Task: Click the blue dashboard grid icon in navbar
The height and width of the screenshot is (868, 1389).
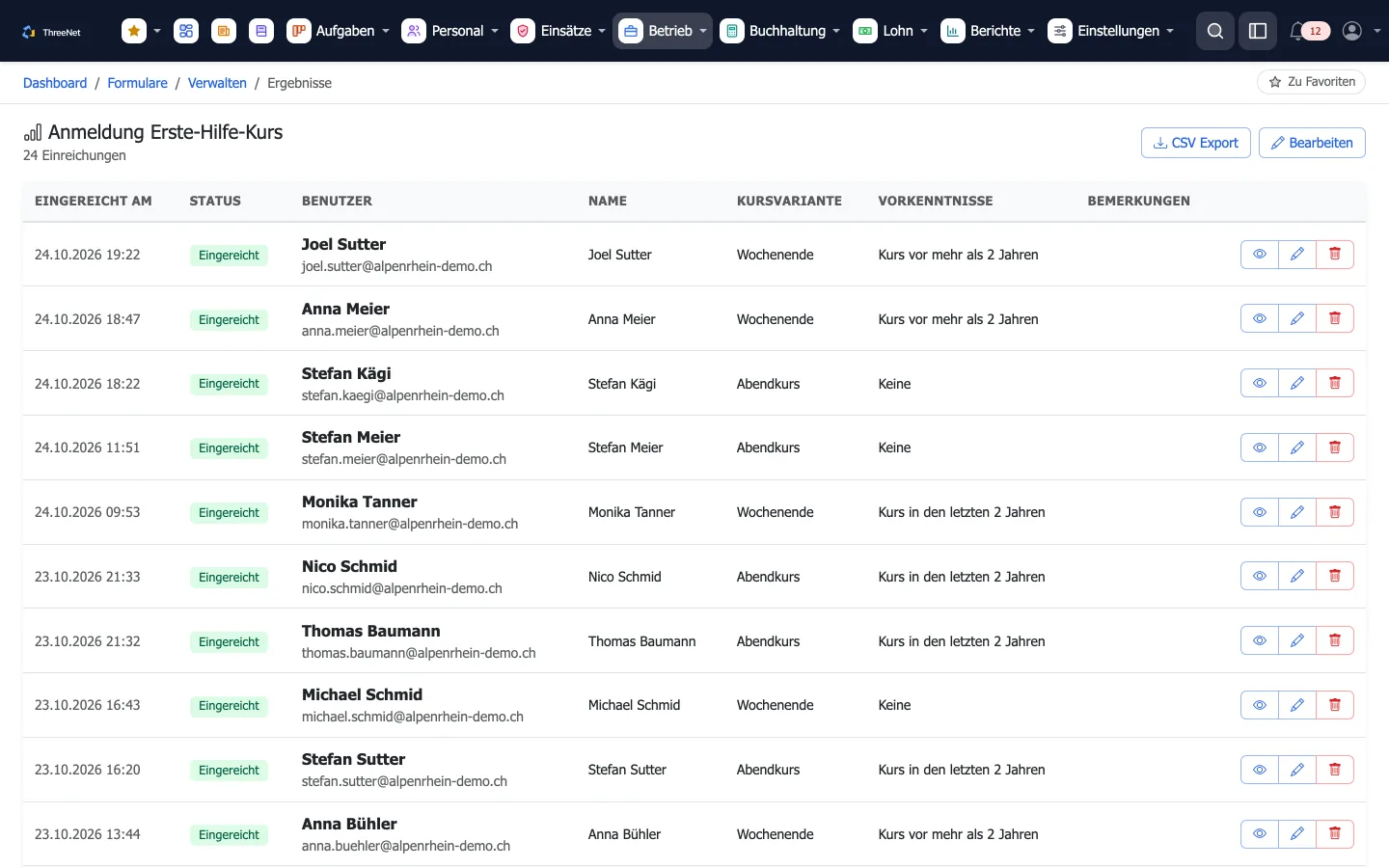Action: [186, 31]
